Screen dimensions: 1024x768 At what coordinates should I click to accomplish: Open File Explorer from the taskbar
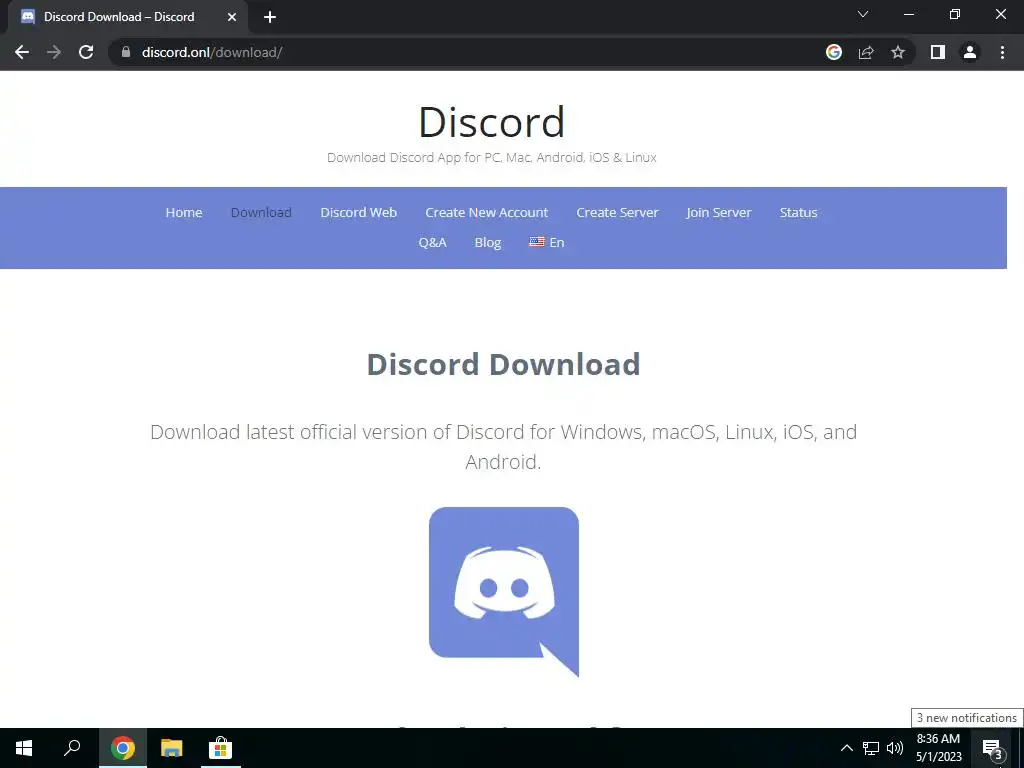click(x=172, y=748)
